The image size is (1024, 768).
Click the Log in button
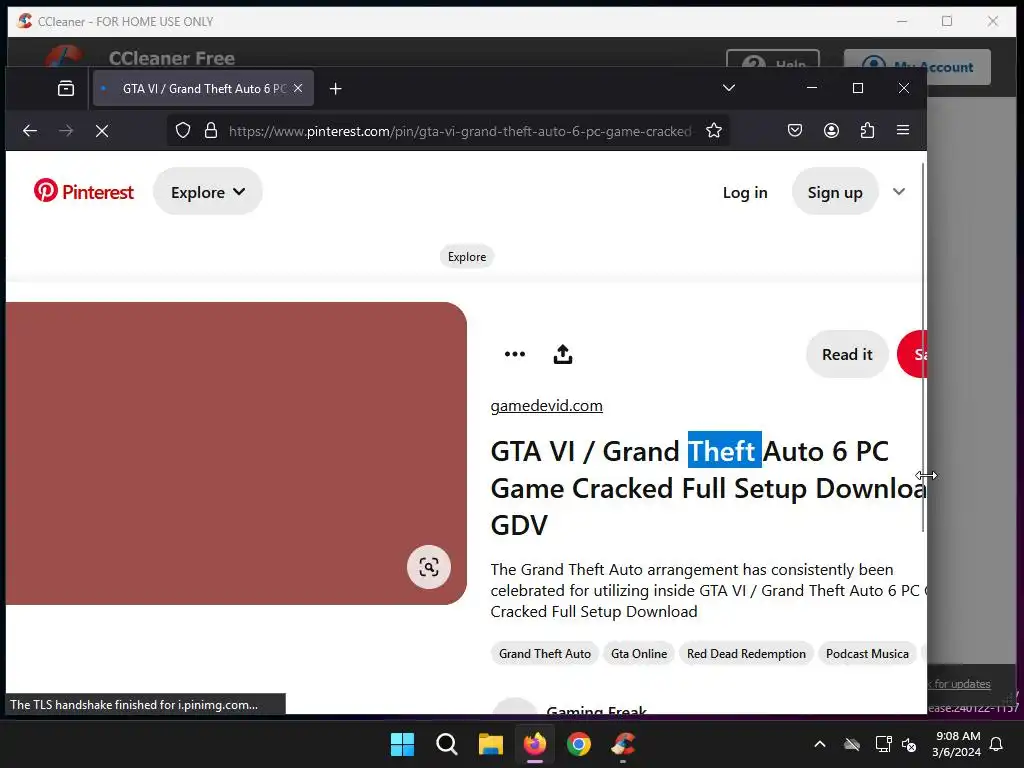click(x=745, y=193)
